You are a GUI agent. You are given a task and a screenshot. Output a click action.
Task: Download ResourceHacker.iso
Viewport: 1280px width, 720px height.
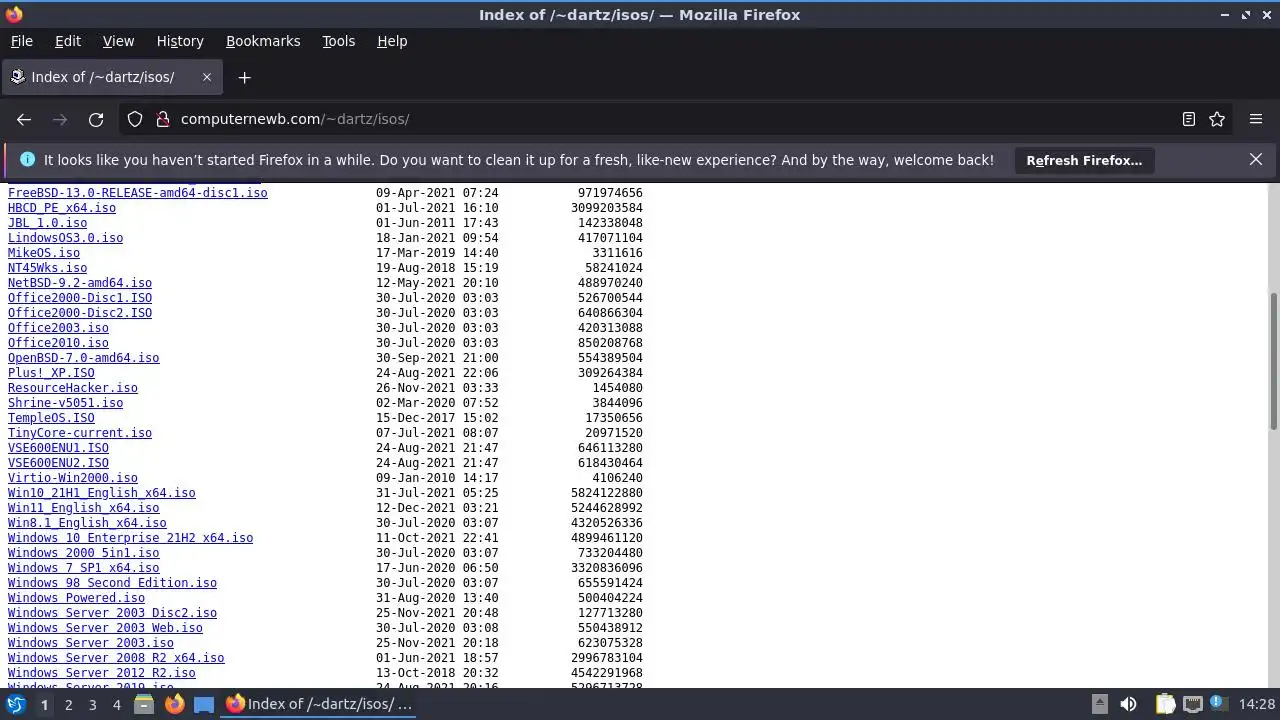coord(73,388)
